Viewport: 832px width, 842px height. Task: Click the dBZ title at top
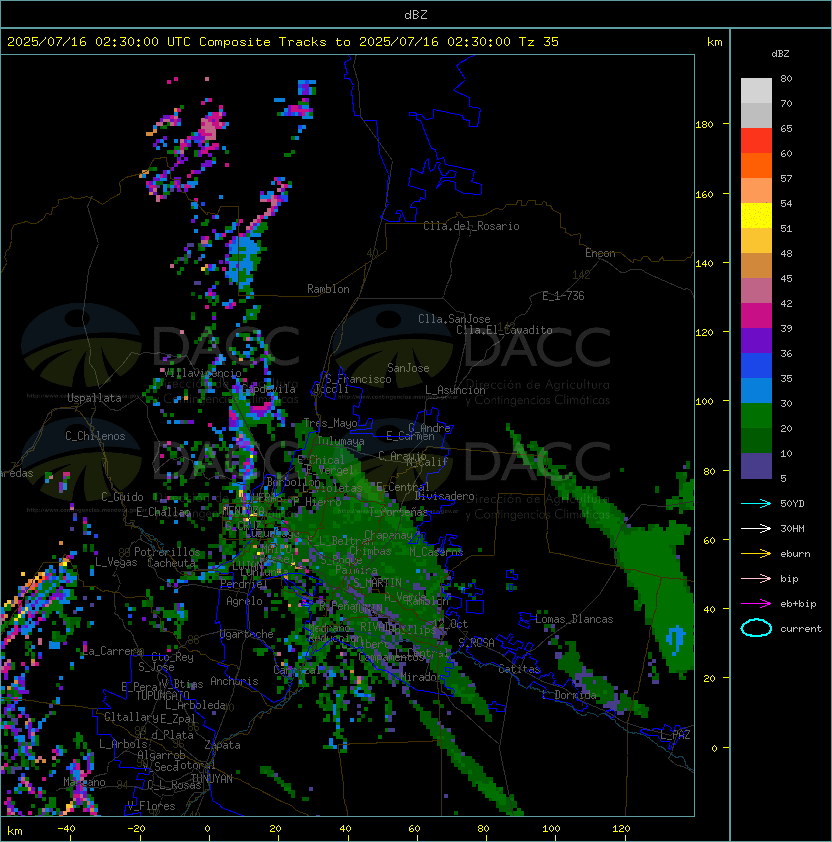click(x=416, y=15)
